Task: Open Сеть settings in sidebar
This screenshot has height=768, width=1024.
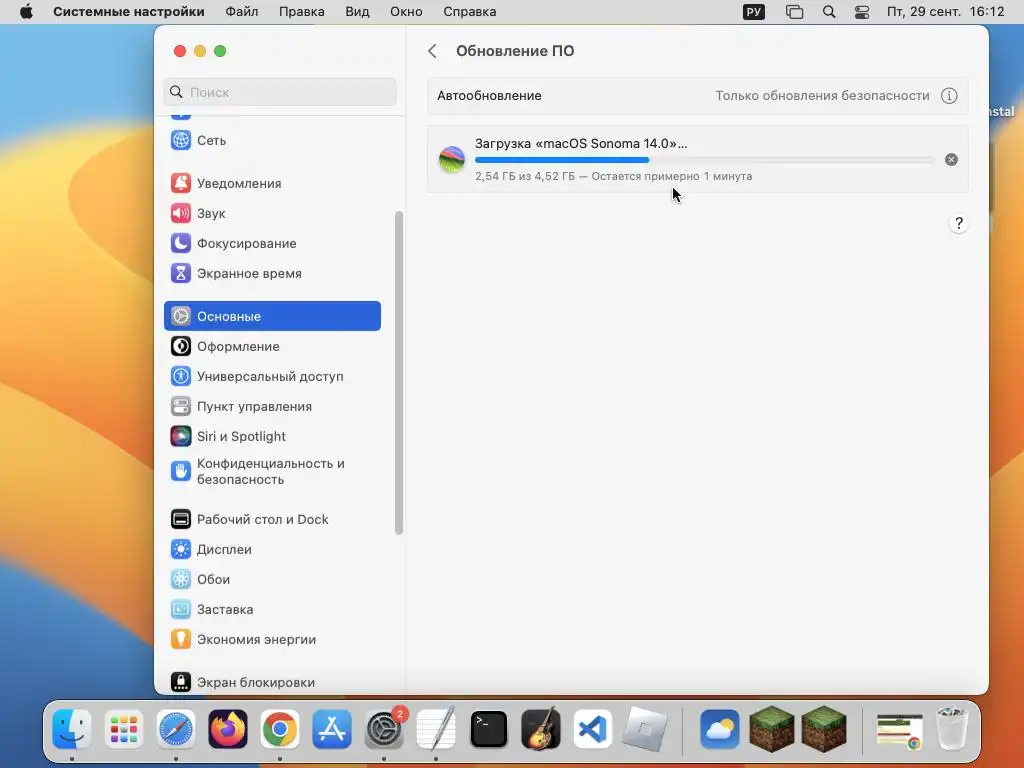Action: [272, 140]
